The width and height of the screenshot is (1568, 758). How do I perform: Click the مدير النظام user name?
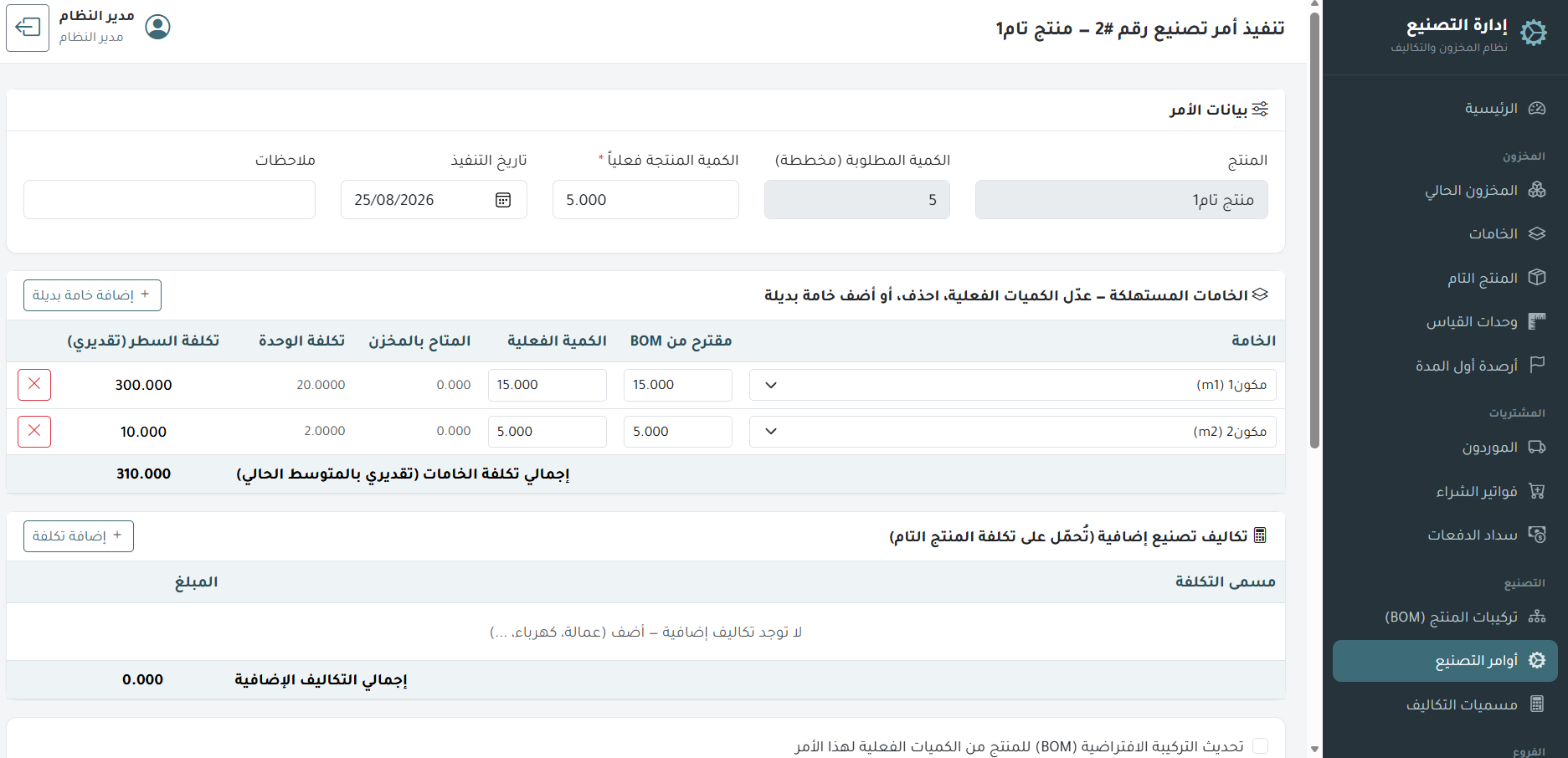pyautogui.click(x=97, y=17)
